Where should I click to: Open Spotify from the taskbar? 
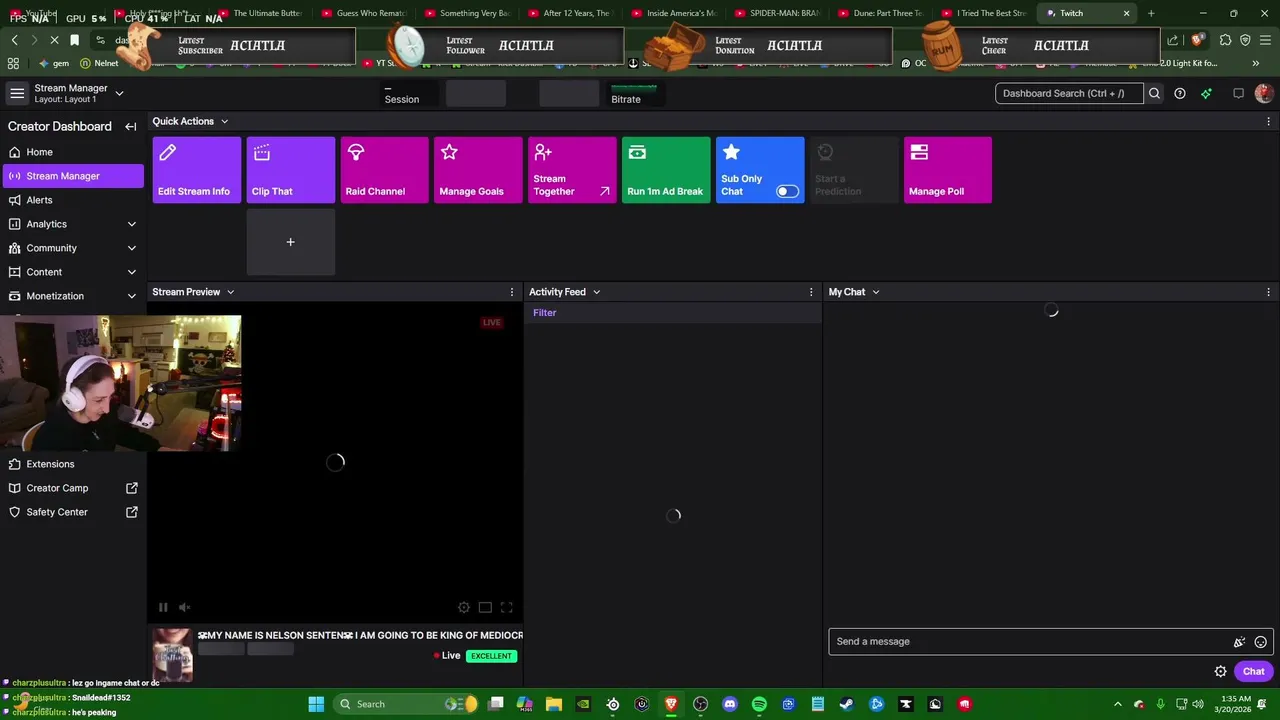[x=759, y=704]
